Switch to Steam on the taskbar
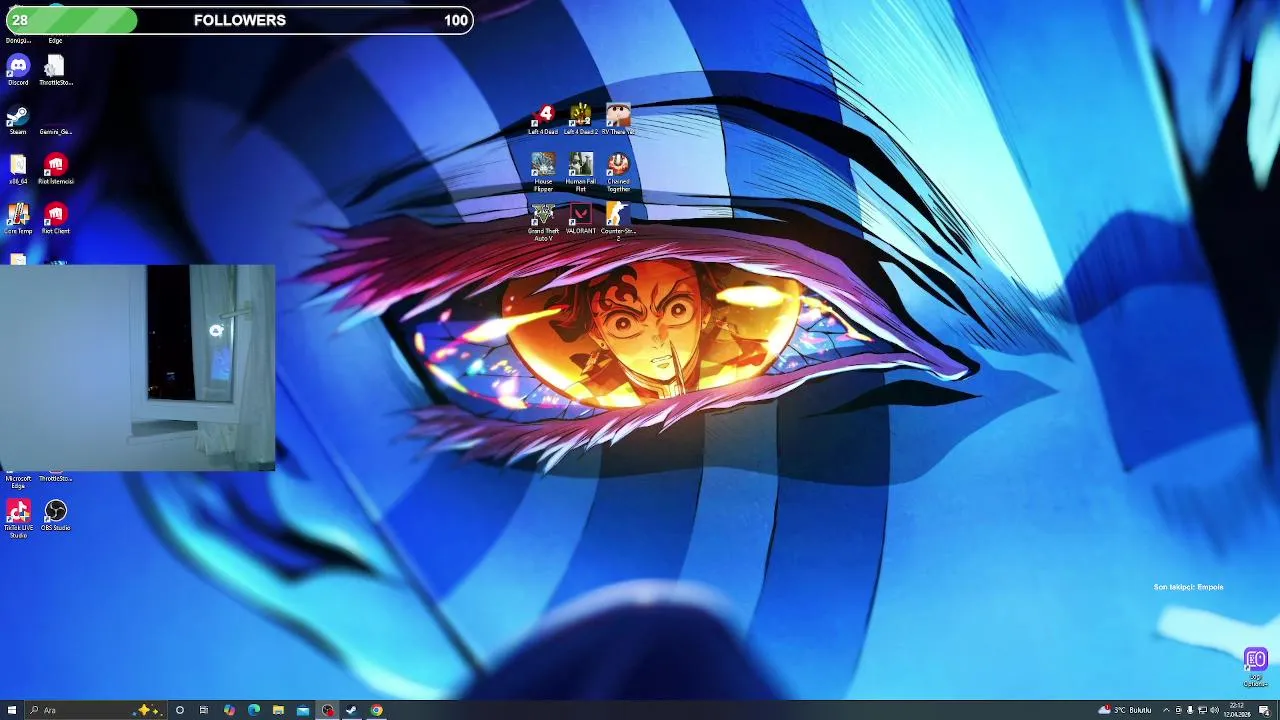The width and height of the screenshot is (1280, 720). (x=351, y=710)
